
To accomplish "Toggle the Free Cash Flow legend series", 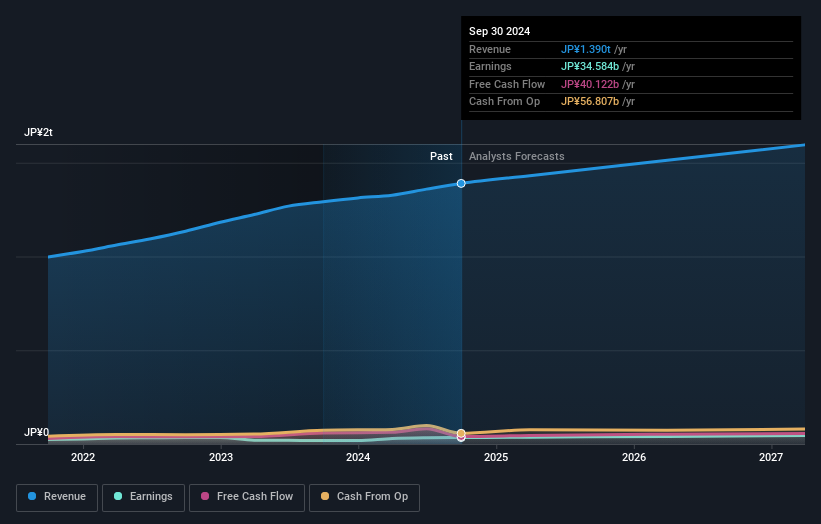I will (247, 497).
